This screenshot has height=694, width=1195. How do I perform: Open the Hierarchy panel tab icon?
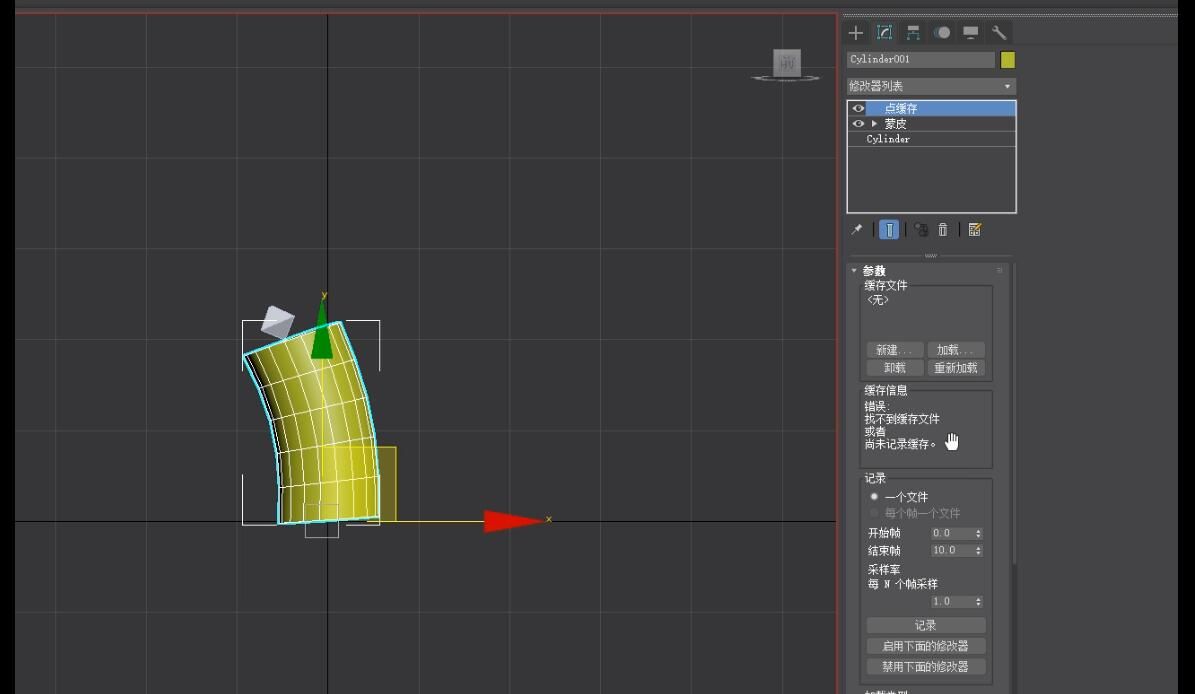[x=913, y=33]
